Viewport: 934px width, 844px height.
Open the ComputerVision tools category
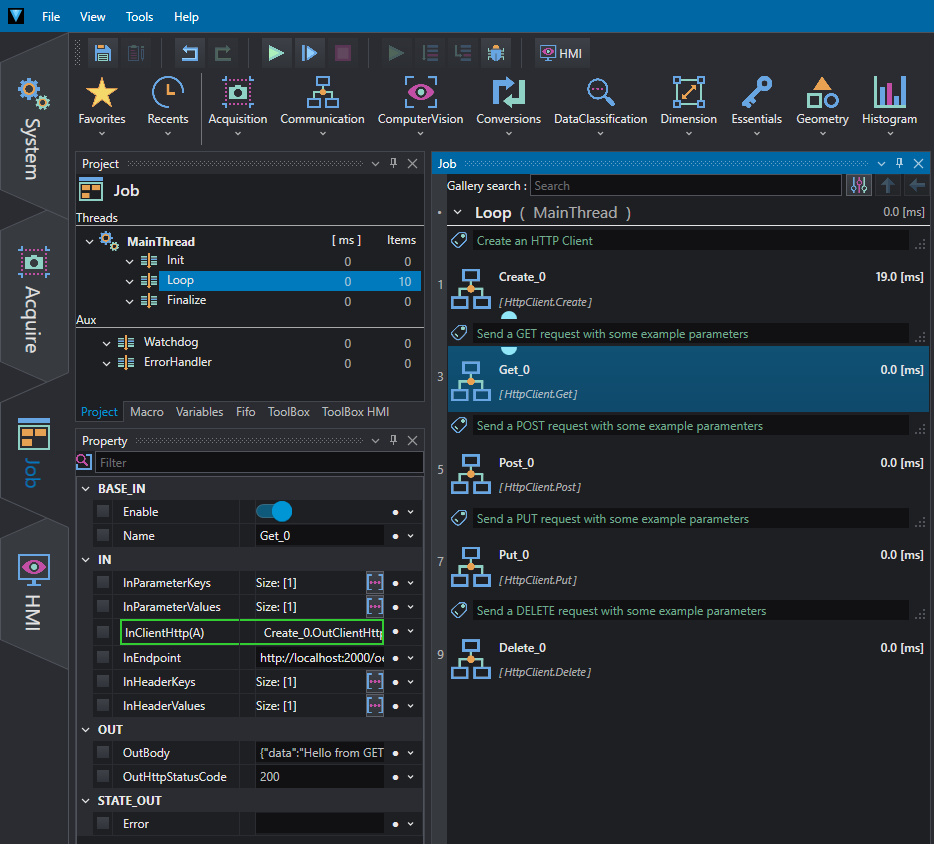tap(420, 105)
